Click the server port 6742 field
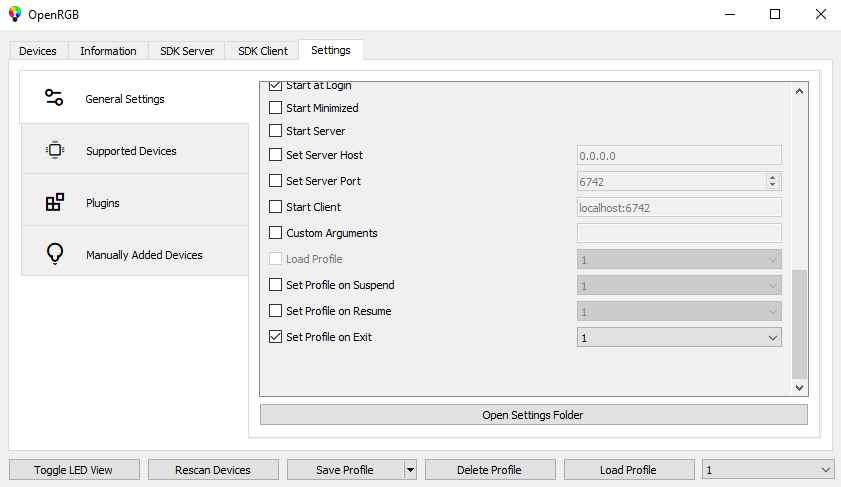This screenshot has height=487, width=841. tap(672, 182)
